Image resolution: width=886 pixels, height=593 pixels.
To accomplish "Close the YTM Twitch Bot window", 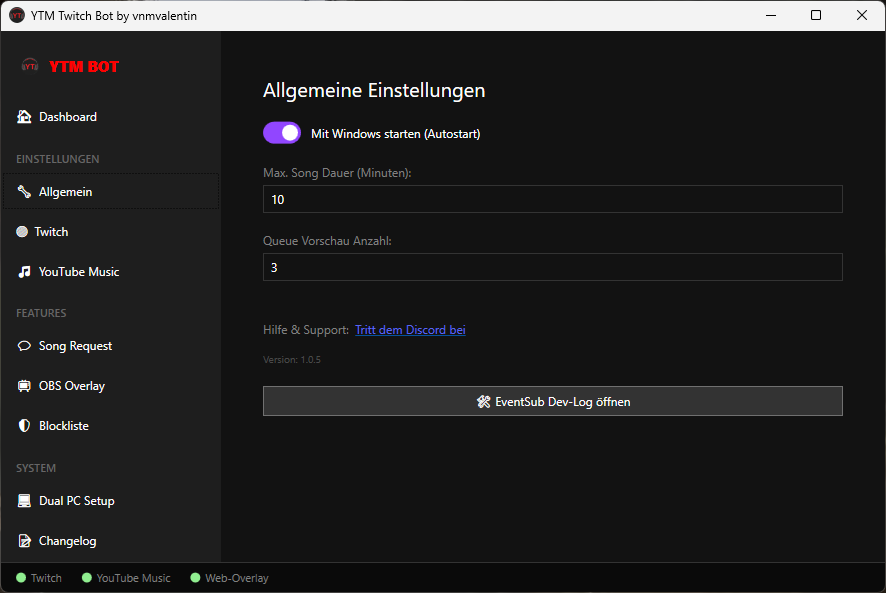I will pos(862,15).
